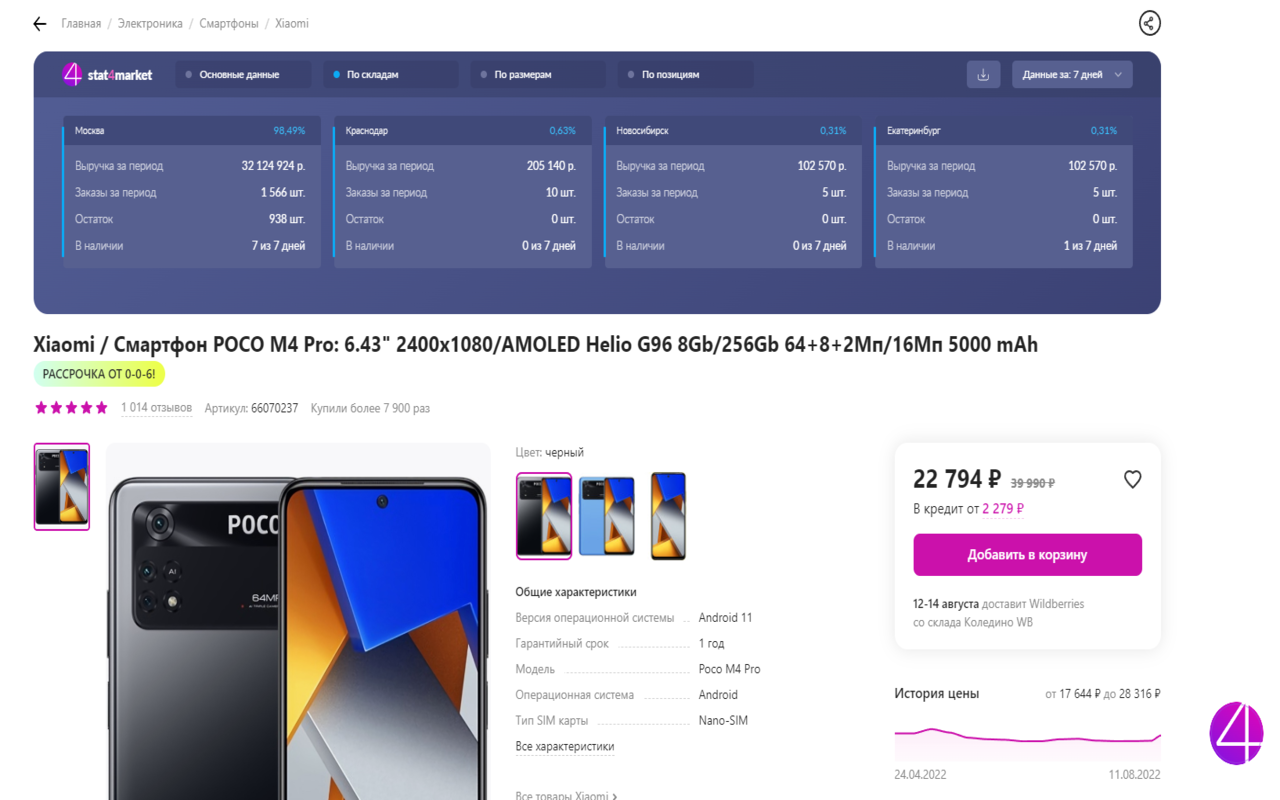Expand Все характеристики section
Image resolution: width=1280 pixels, height=800 pixels.
point(564,746)
